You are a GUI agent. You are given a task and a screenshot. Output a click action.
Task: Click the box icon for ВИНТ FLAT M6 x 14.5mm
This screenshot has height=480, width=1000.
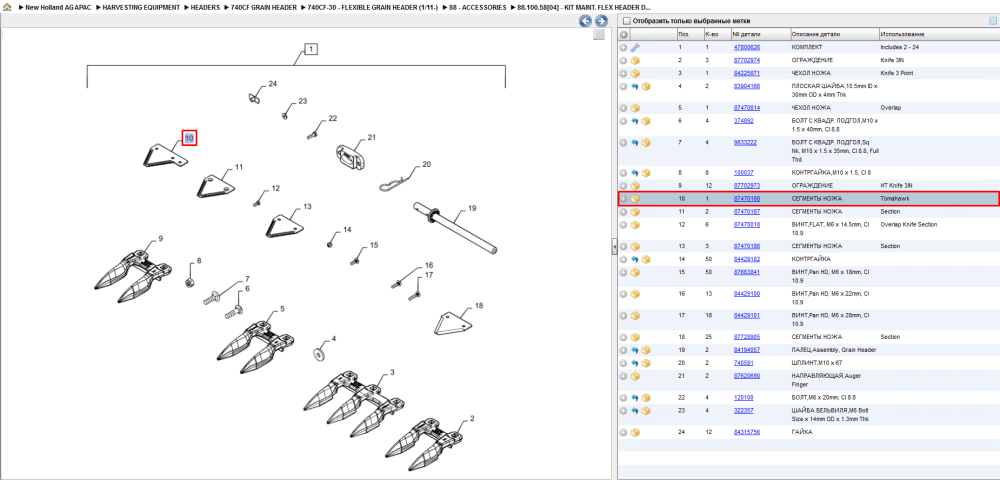coord(635,224)
